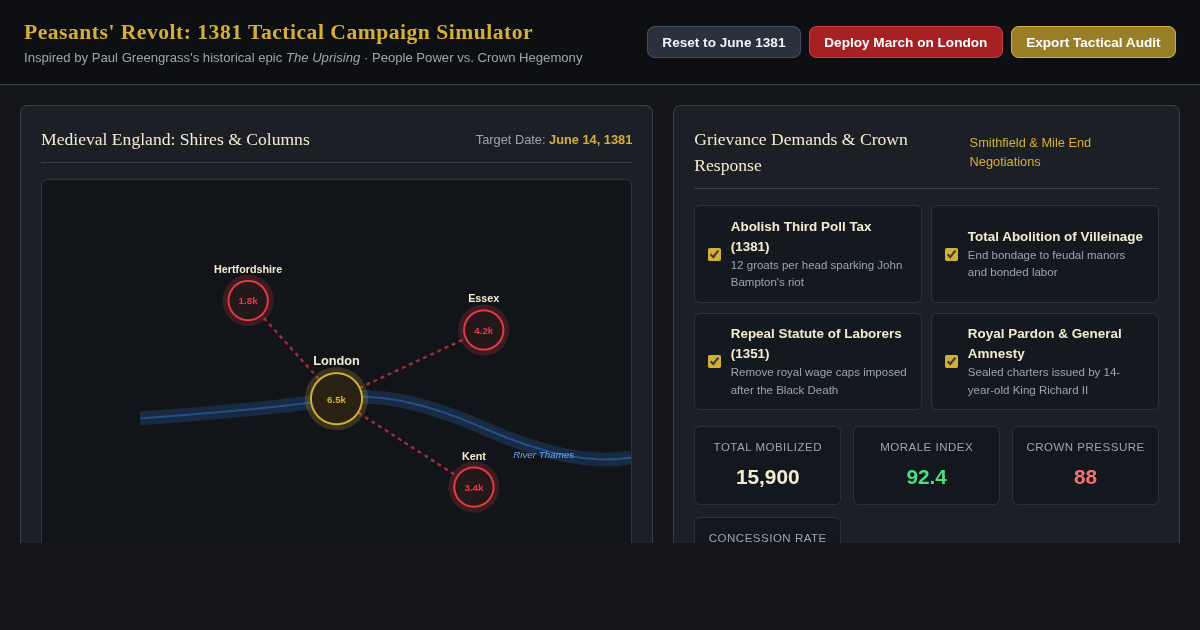1200x630 pixels.
Task: Select the London 6.5k map node
Action: (x=336, y=399)
